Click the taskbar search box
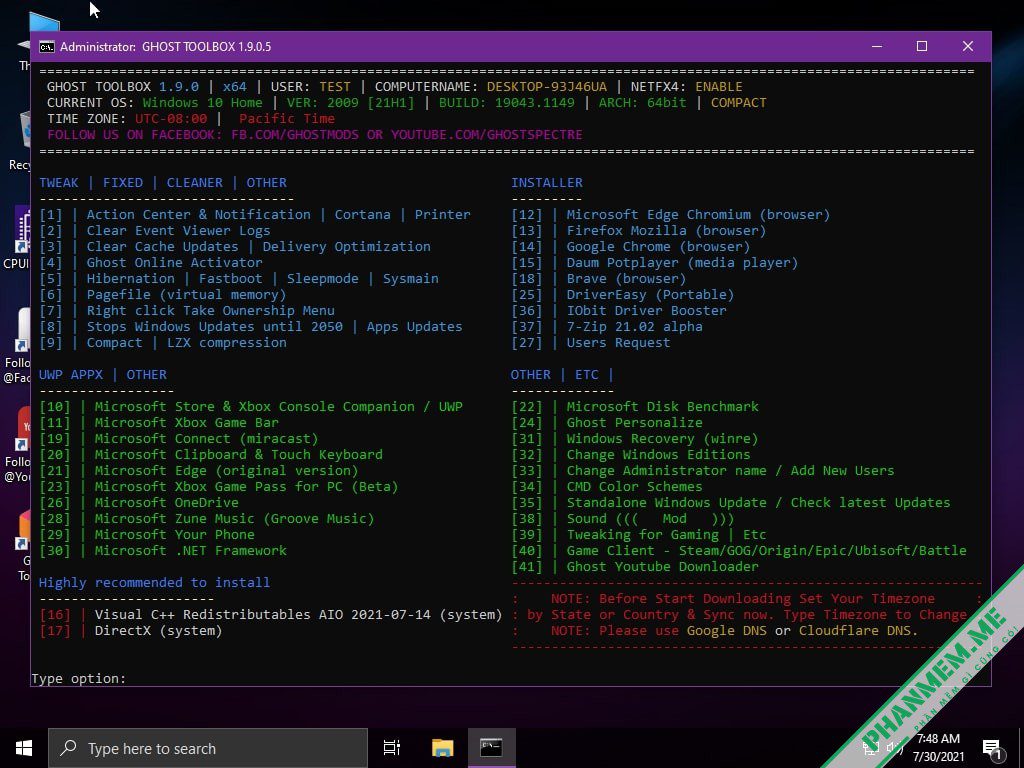The height and width of the screenshot is (768, 1024). (208, 748)
